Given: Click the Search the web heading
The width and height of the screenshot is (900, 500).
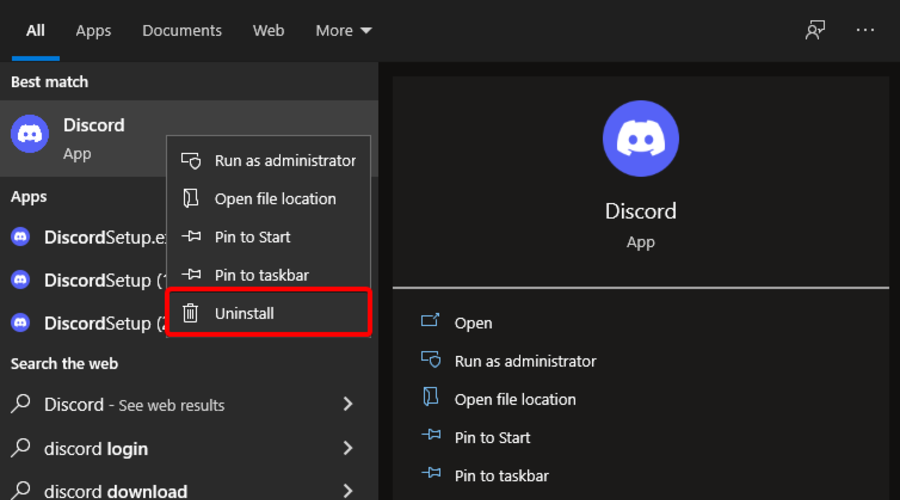Looking at the screenshot, I should pyautogui.click(x=64, y=364).
